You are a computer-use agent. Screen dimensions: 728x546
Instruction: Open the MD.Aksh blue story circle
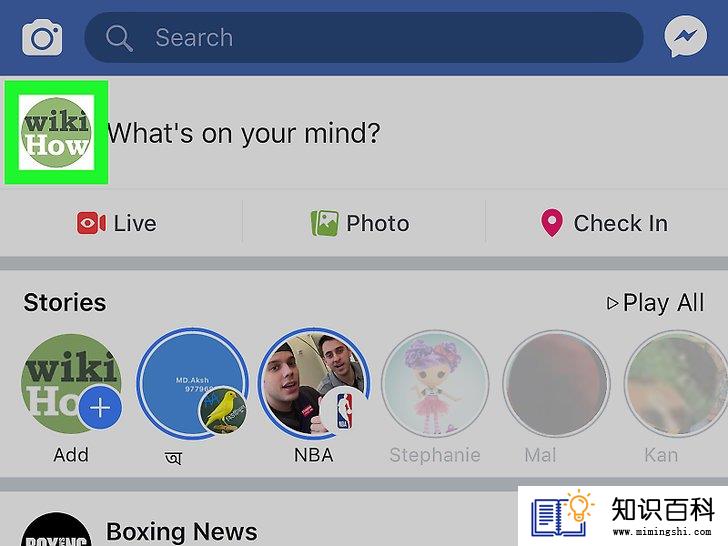pos(192,384)
